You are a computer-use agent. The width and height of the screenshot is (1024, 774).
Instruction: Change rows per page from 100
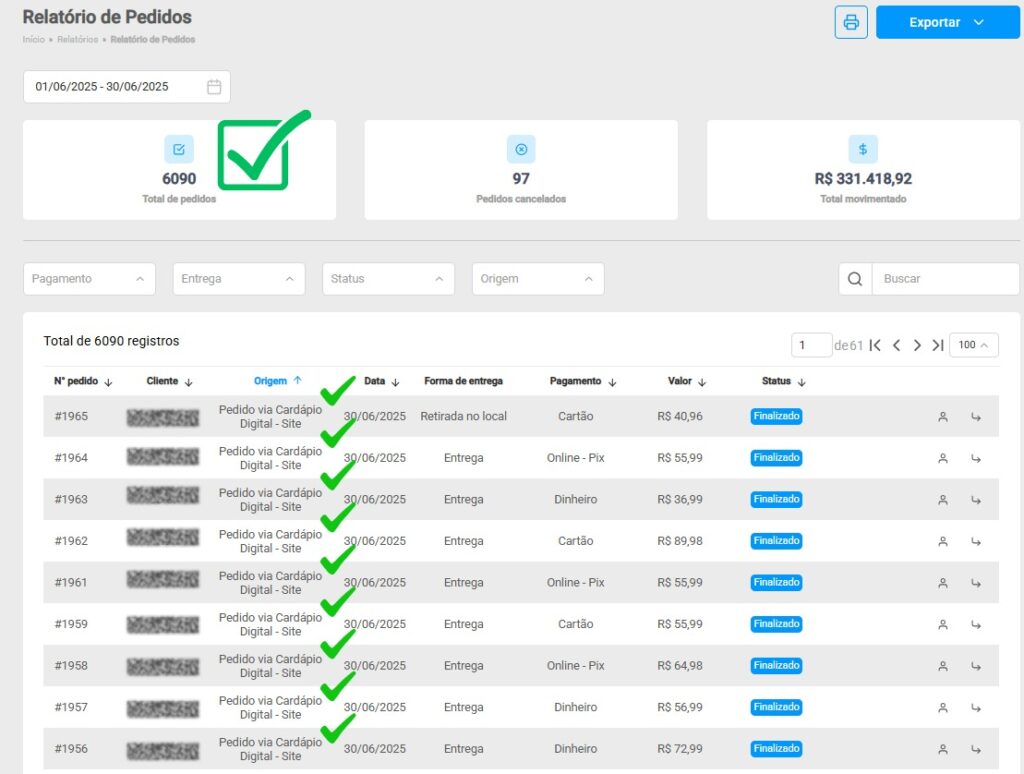(x=973, y=345)
